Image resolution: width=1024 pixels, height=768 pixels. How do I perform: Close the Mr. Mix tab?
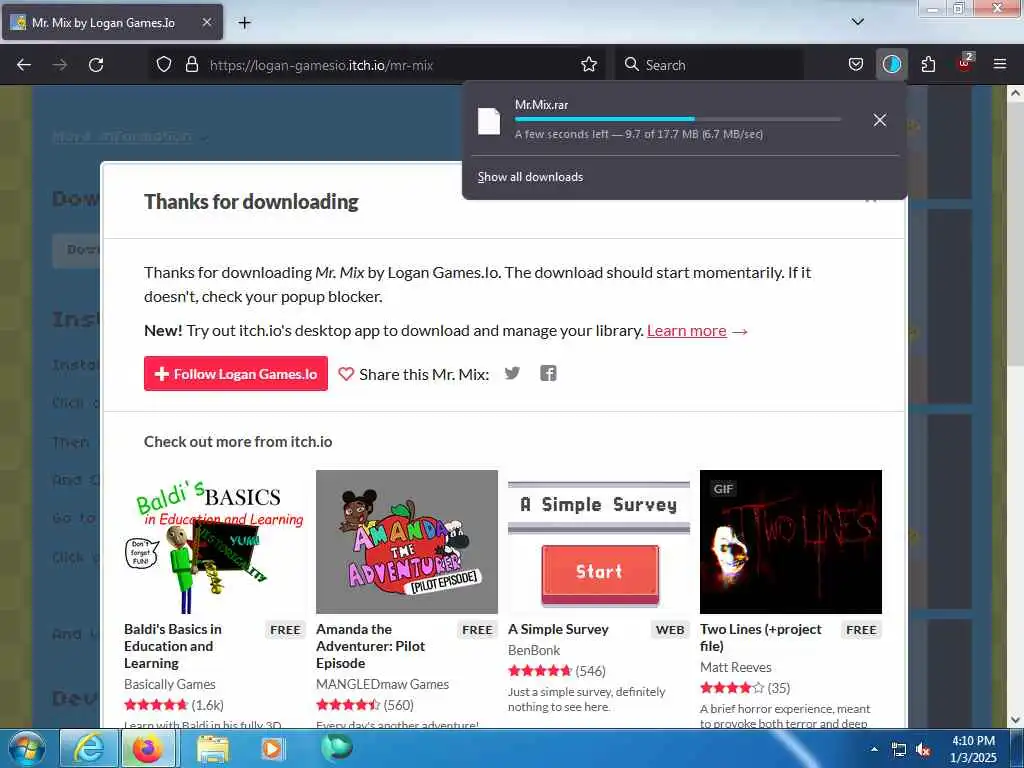click(206, 22)
